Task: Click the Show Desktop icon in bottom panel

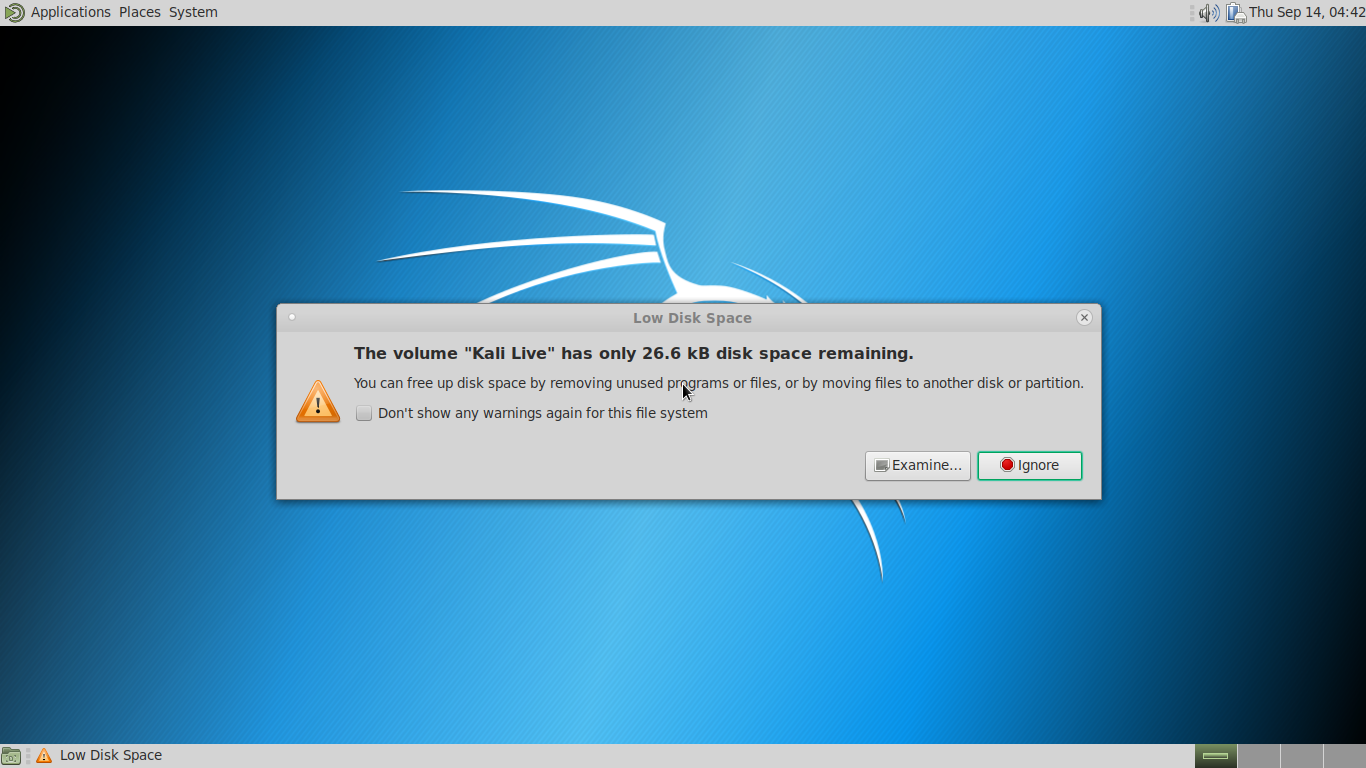Action: pyautogui.click(x=11, y=756)
